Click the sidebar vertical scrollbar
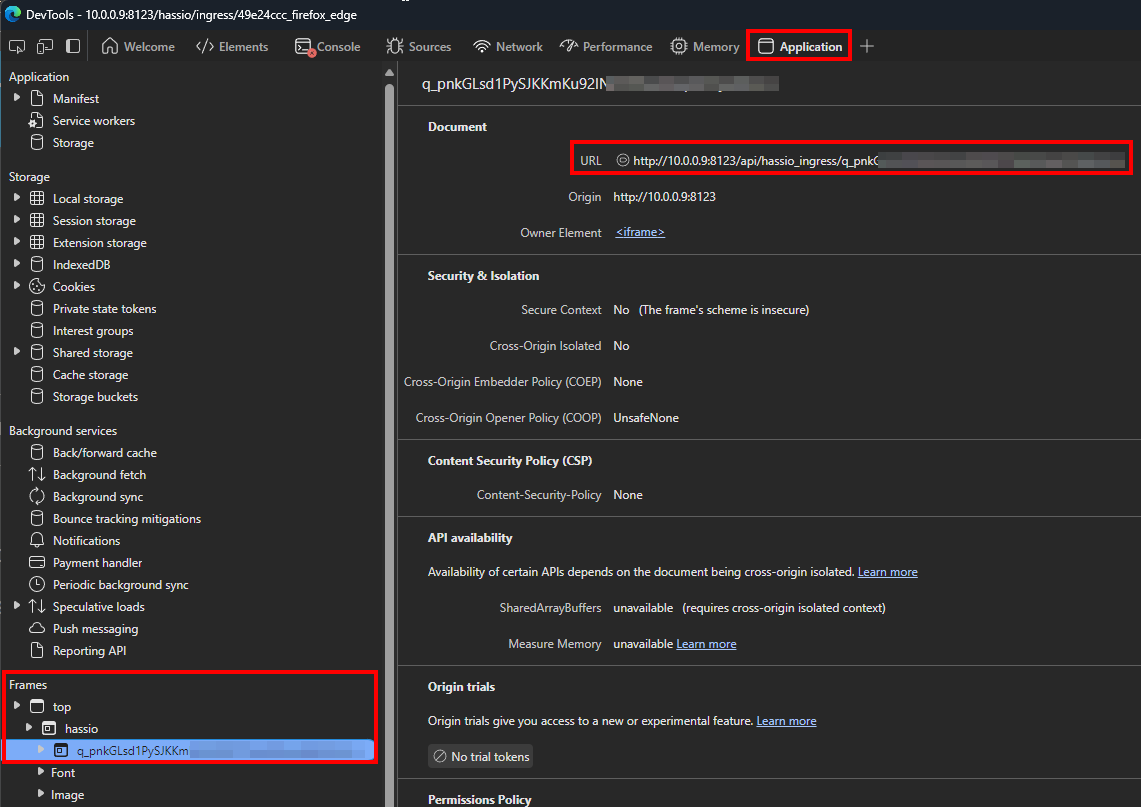Image resolution: width=1141 pixels, height=807 pixels. tap(389, 445)
